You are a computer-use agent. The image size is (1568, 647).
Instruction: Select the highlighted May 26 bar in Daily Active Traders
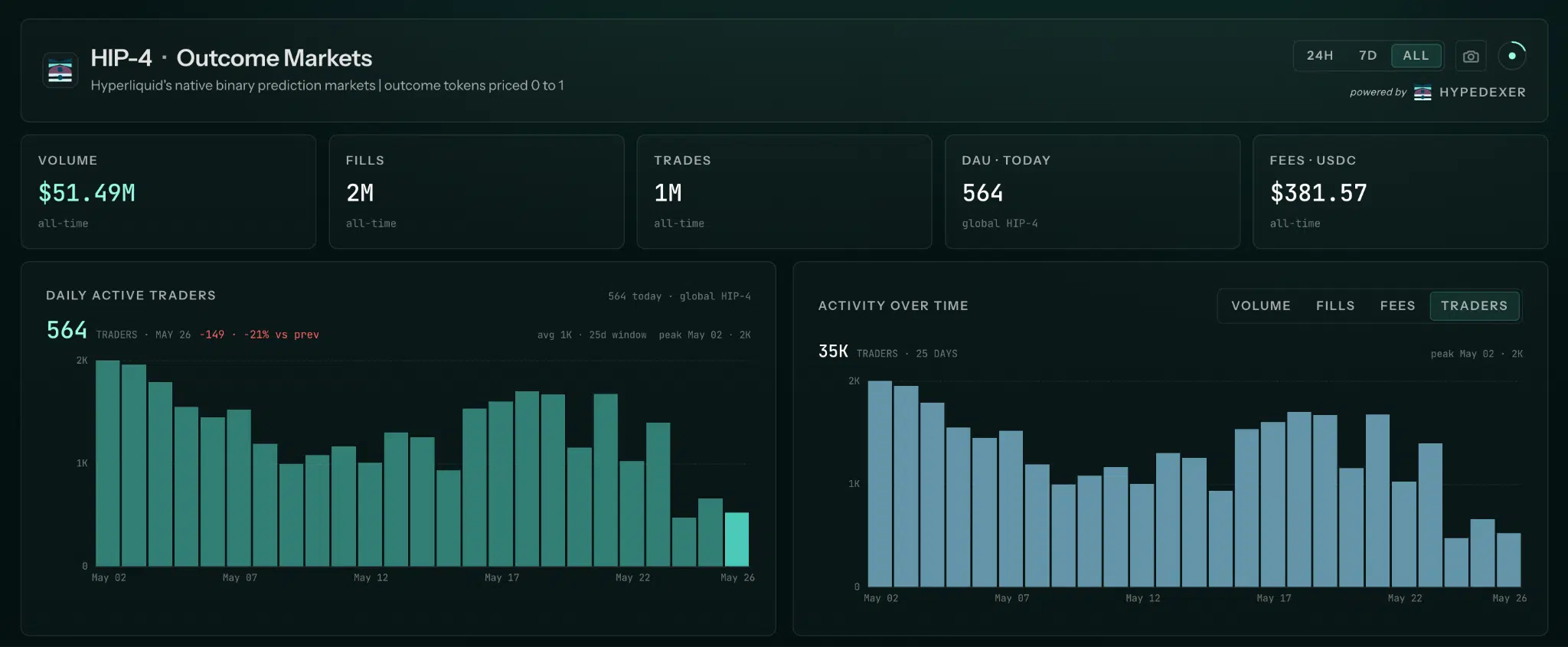tap(737, 539)
